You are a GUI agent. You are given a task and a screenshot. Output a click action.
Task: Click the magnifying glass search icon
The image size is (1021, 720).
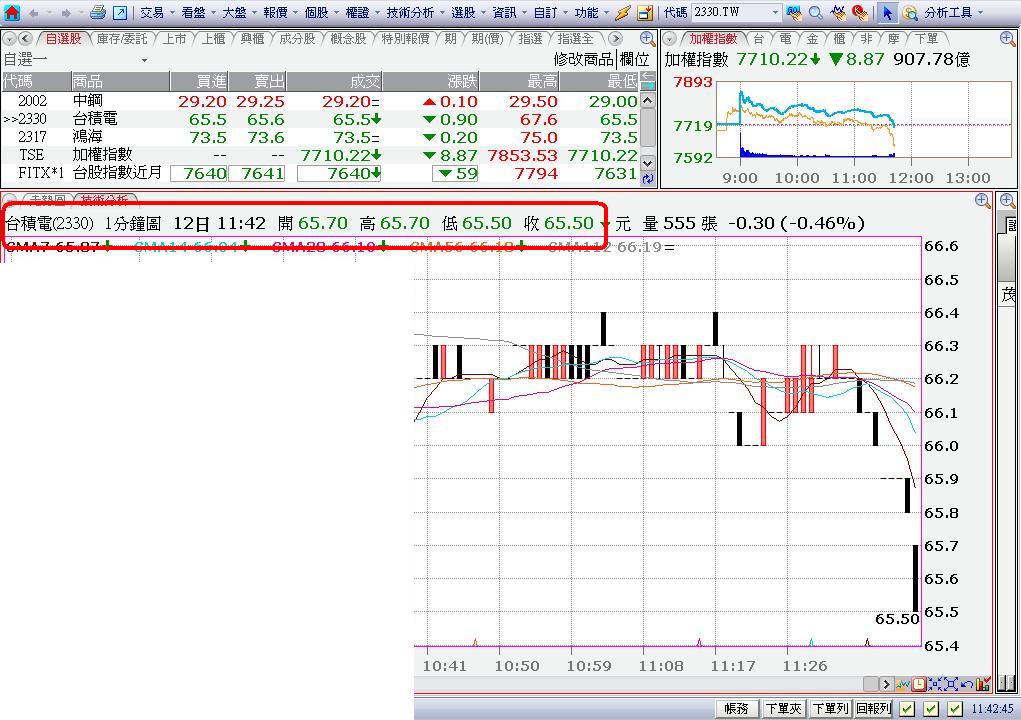[815, 12]
